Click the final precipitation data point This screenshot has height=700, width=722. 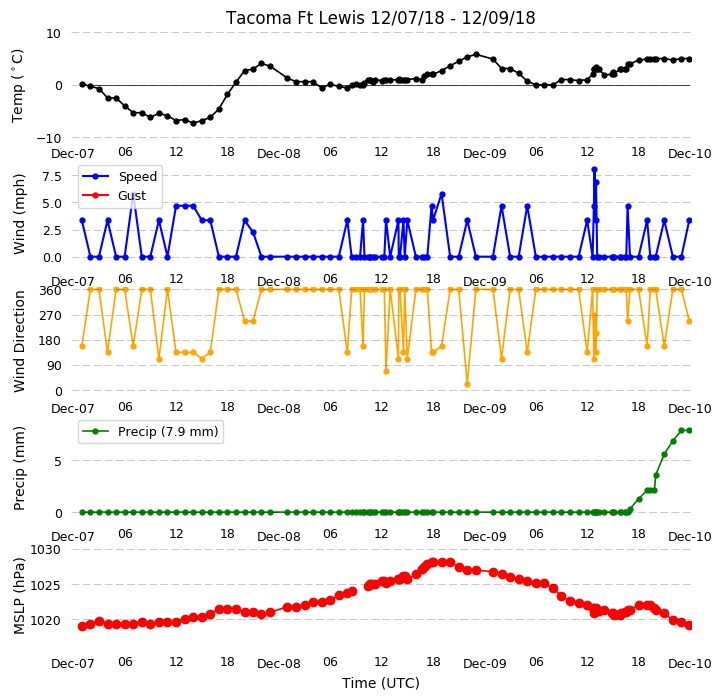pyautogui.click(x=689, y=430)
